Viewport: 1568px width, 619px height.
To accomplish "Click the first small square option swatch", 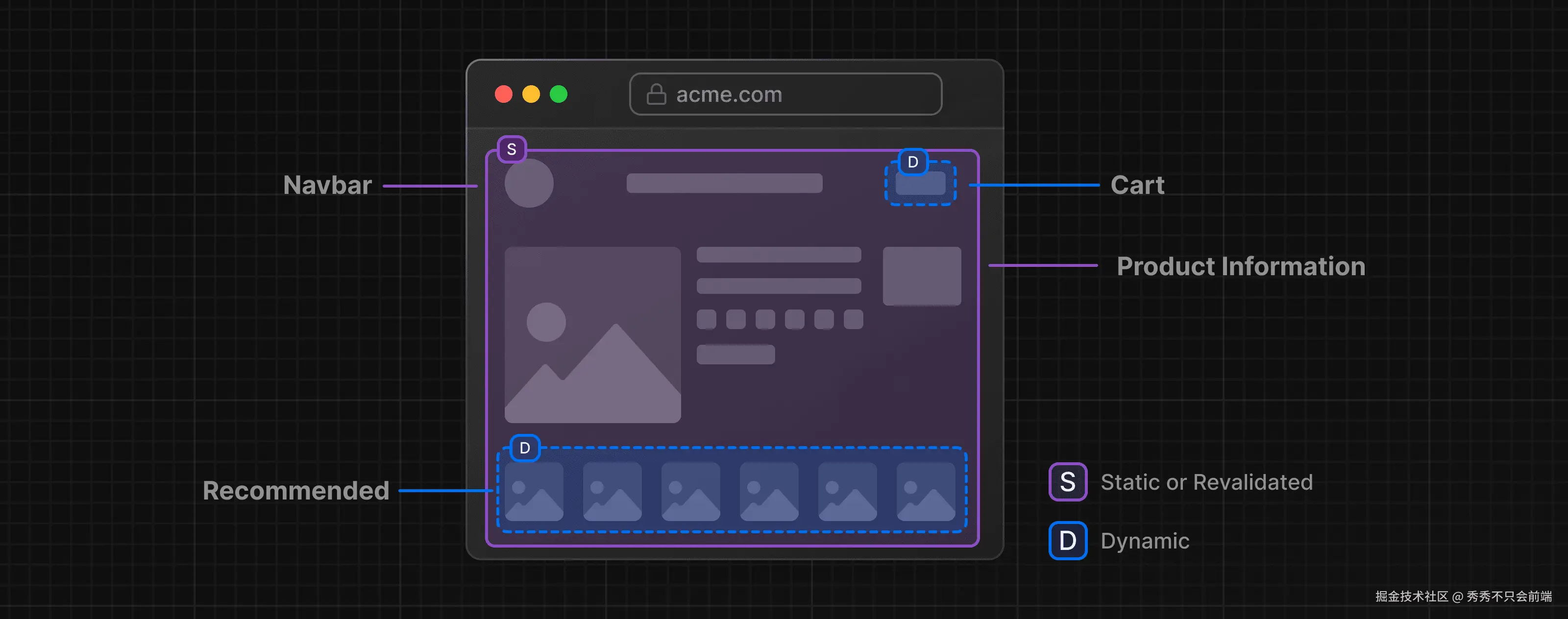I will [706, 319].
